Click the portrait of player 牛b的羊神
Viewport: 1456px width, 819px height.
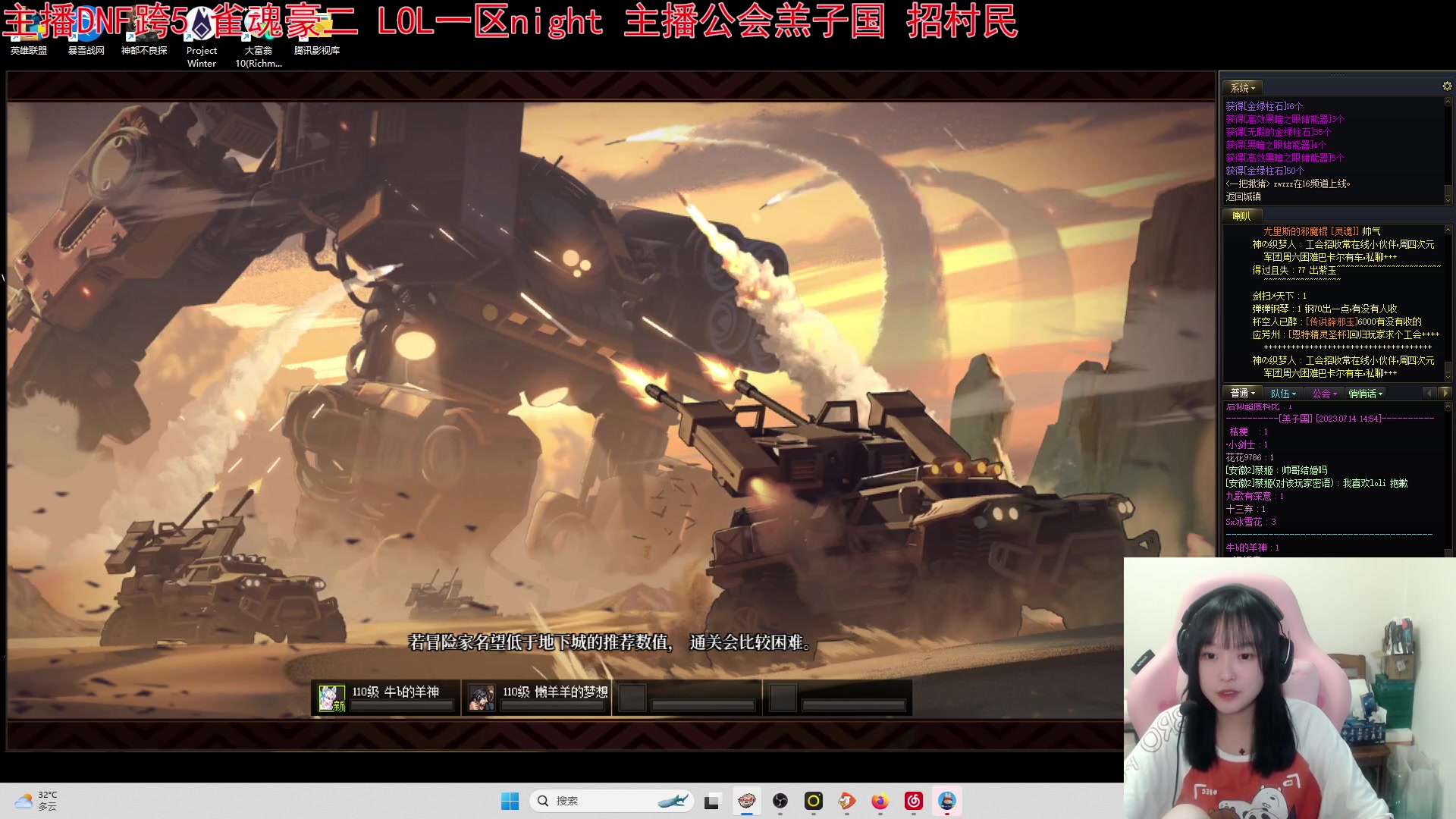[x=331, y=698]
